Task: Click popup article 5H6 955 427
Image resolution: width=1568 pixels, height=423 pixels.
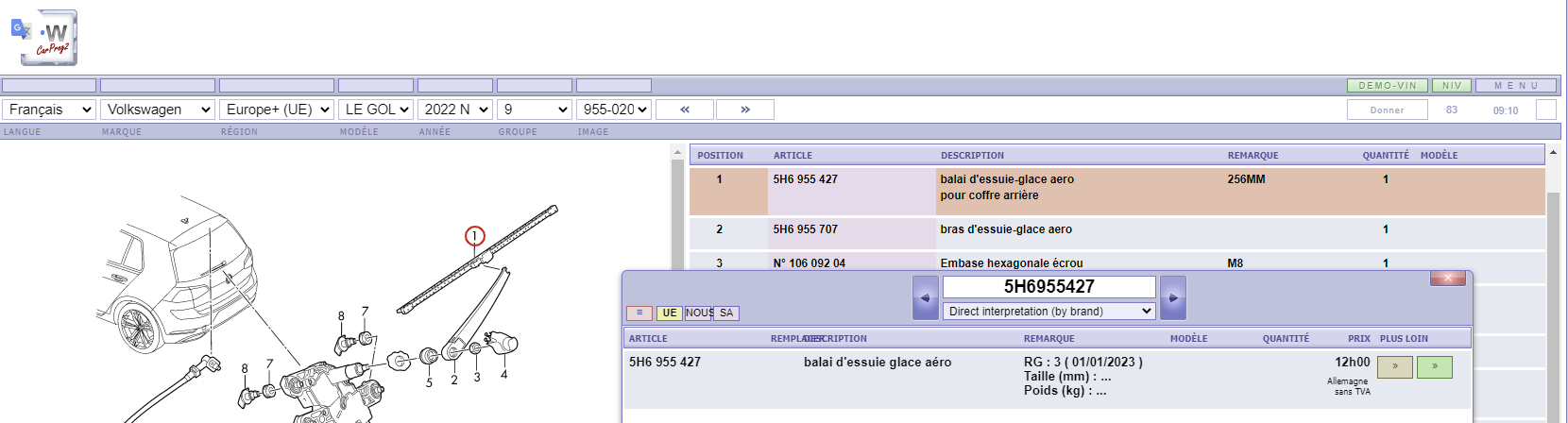Action: point(665,362)
